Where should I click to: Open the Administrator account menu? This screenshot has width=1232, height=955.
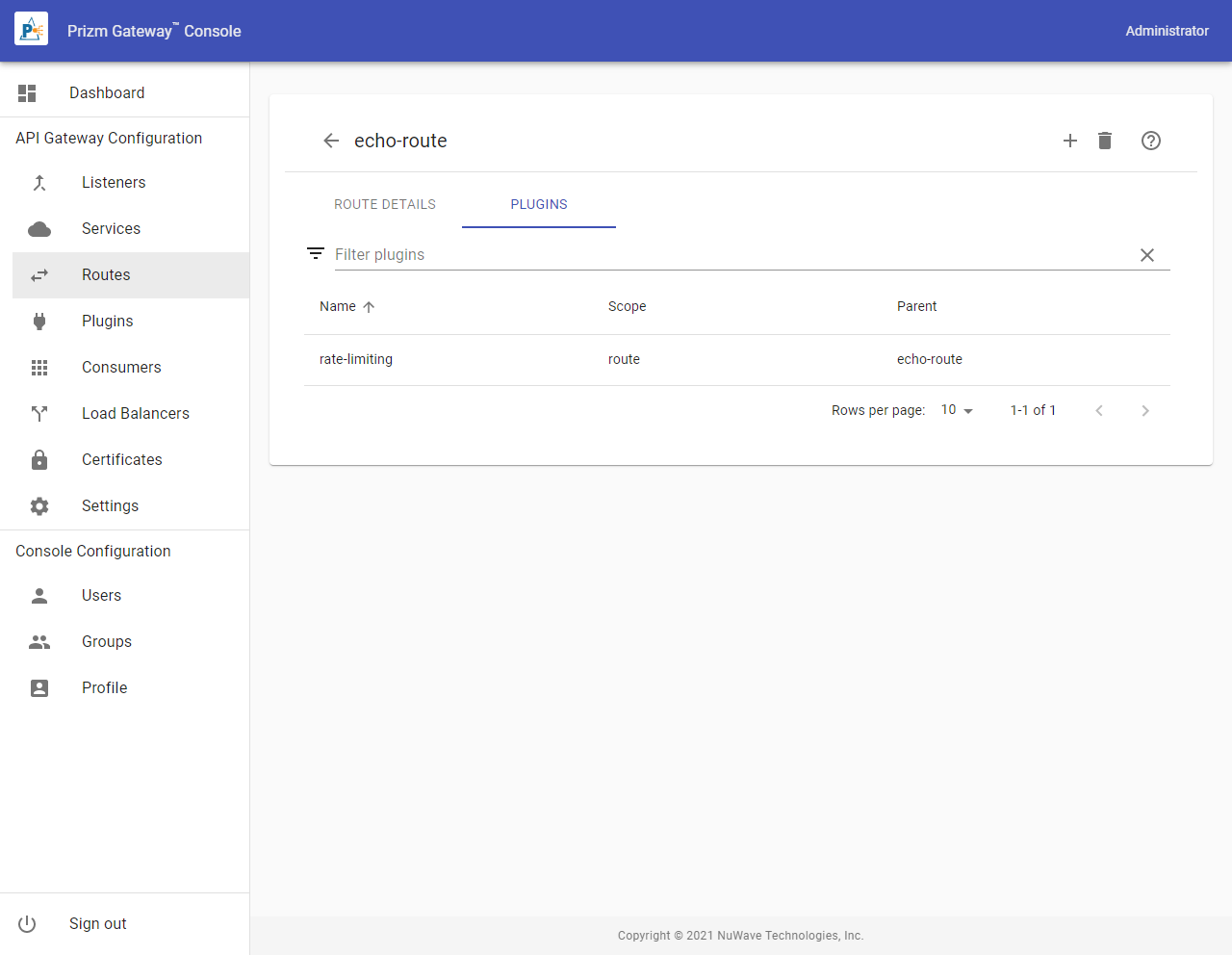pyautogui.click(x=1167, y=31)
